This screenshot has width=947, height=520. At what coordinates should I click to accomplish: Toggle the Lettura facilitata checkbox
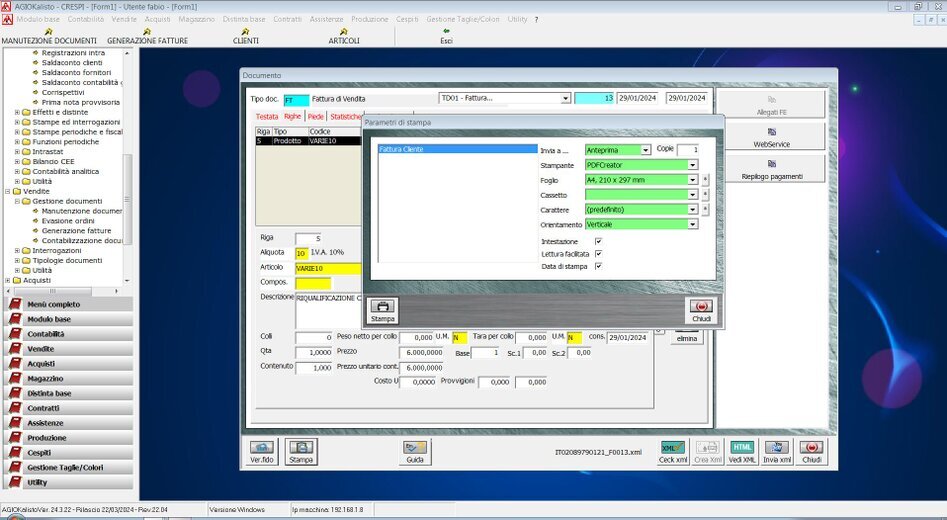pyautogui.click(x=598, y=254)
